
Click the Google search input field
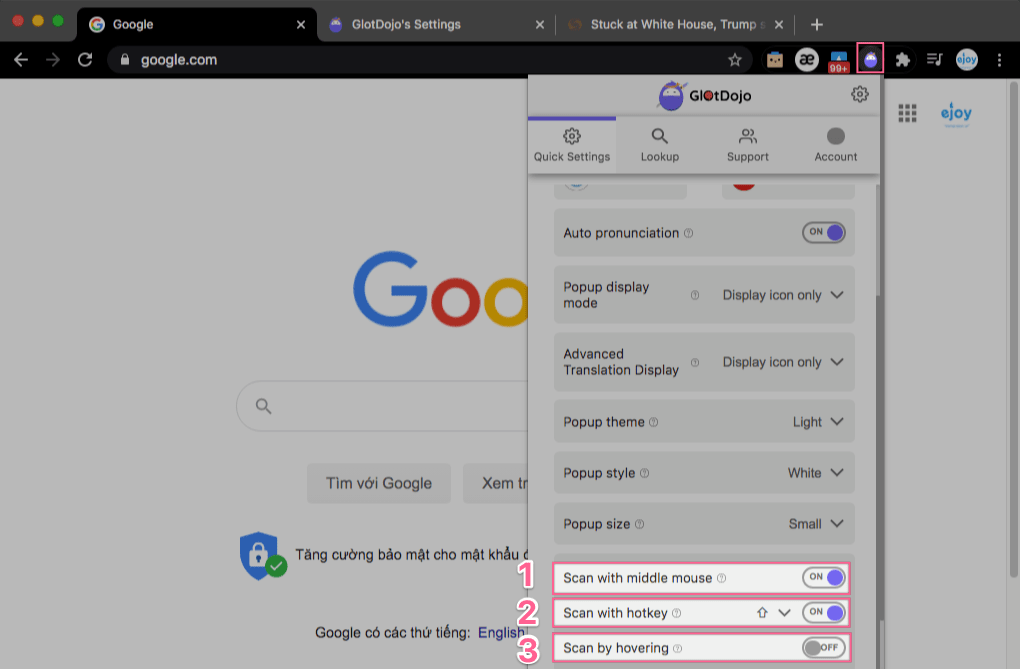pos(382,406)
